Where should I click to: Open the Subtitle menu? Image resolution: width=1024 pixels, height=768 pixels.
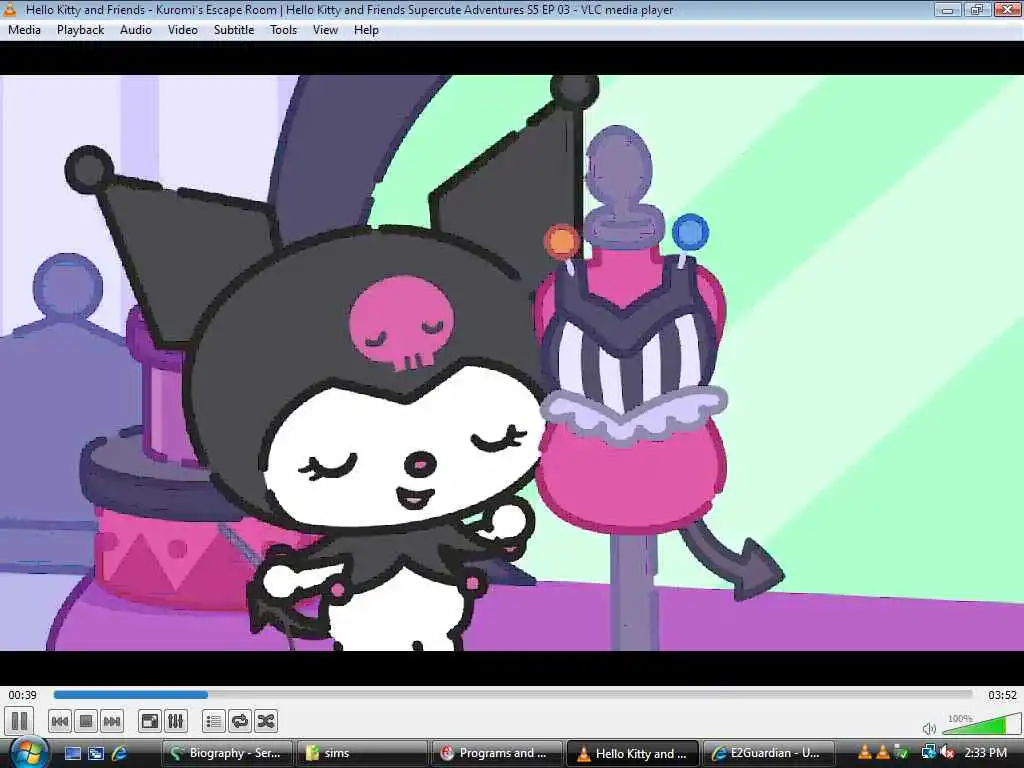pyautogui.click(x=234, y=30)
